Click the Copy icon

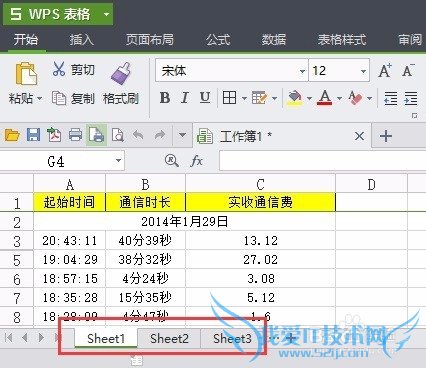(59, 98)
